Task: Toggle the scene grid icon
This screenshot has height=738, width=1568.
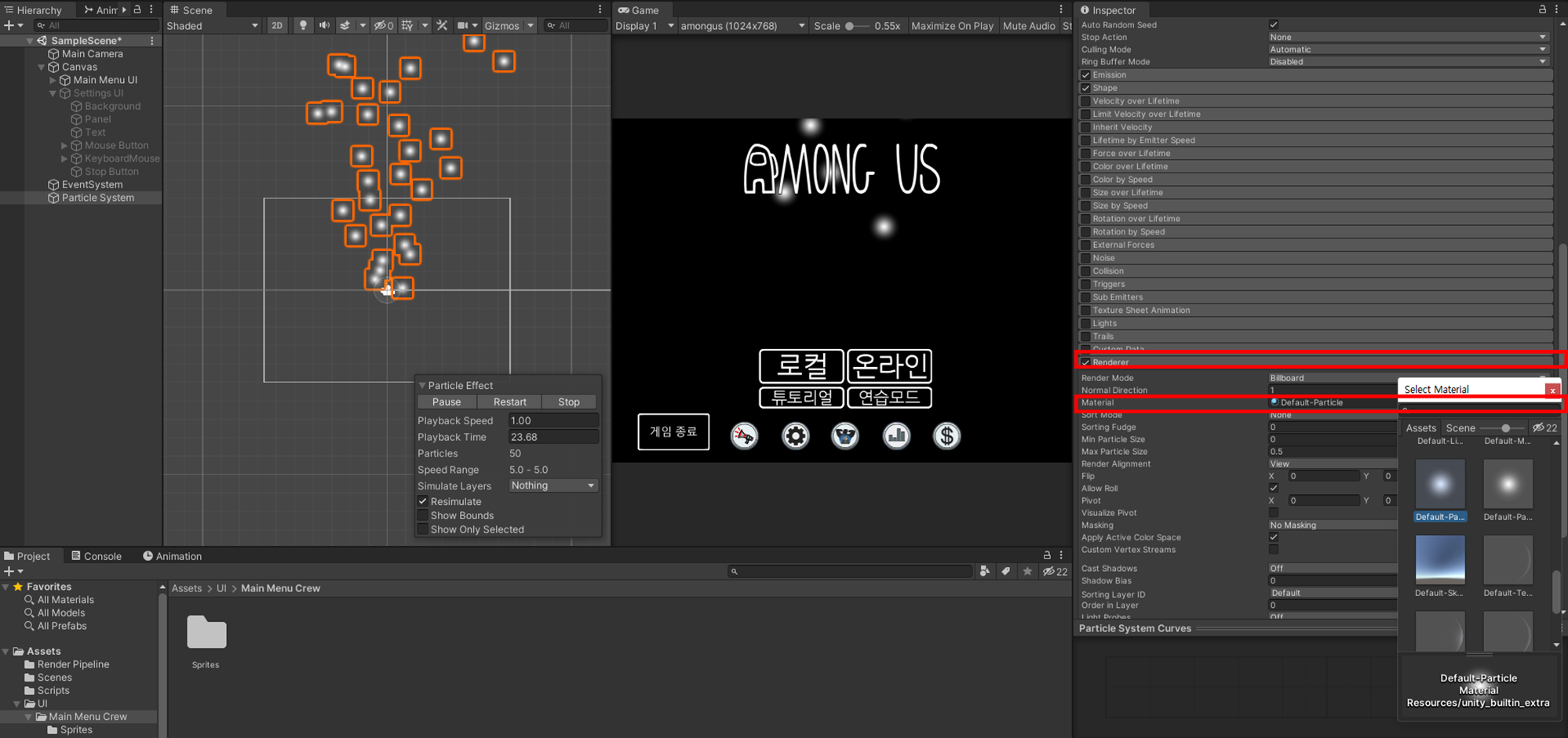Action: click(x=407, y=25)
